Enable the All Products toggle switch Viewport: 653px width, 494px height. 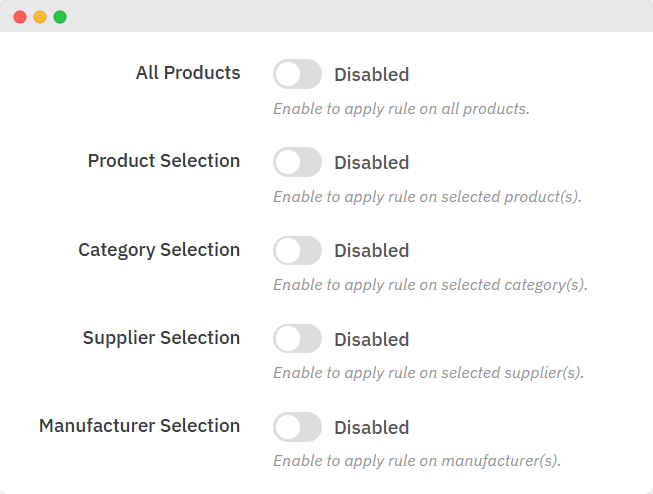tap(297, 74)
